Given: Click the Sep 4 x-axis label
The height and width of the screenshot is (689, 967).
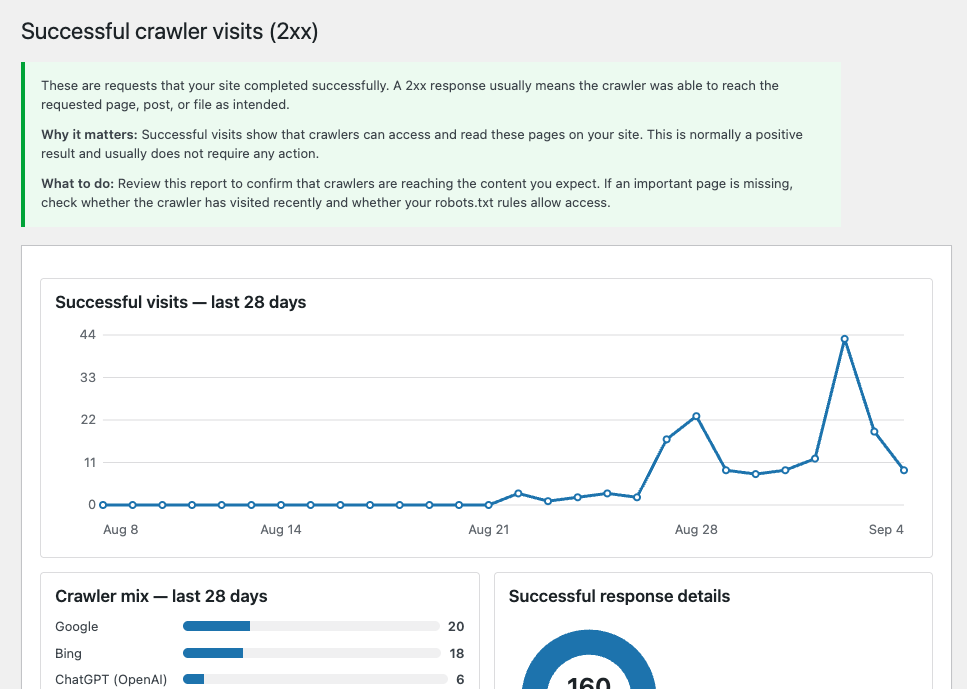Looking at the screenshot, I should [886, 530].
